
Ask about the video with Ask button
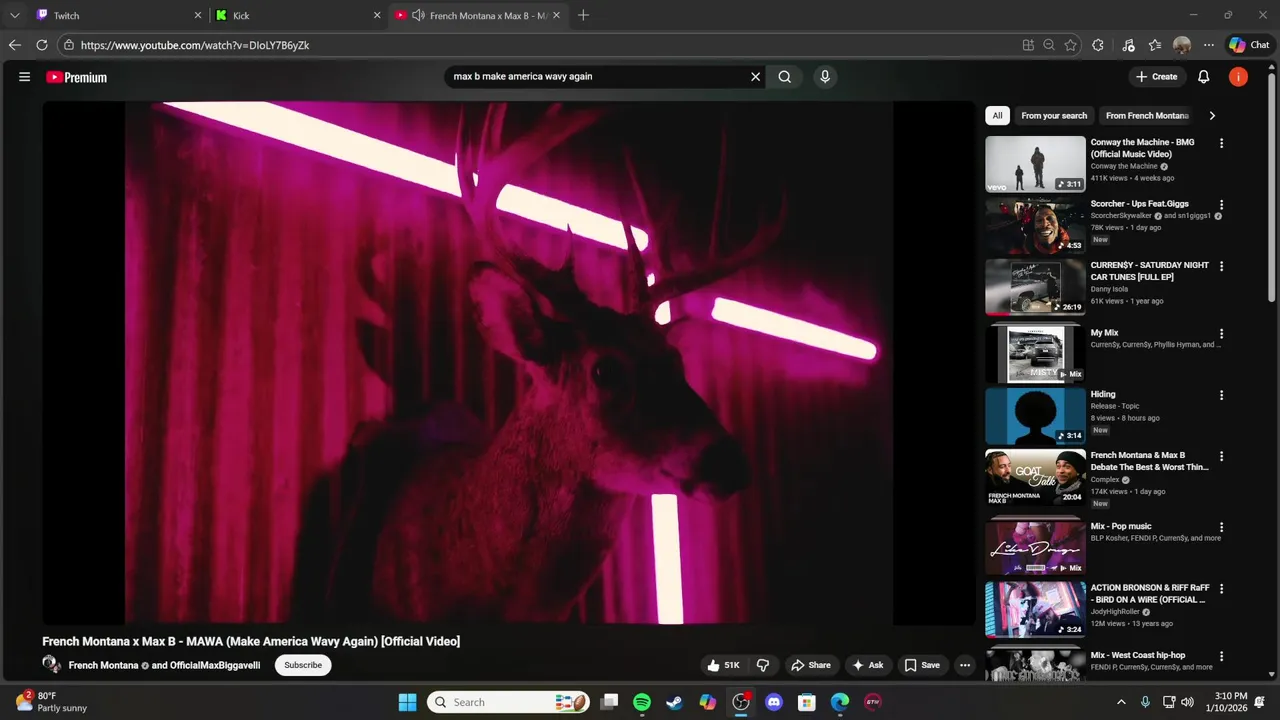click(867, 665)
